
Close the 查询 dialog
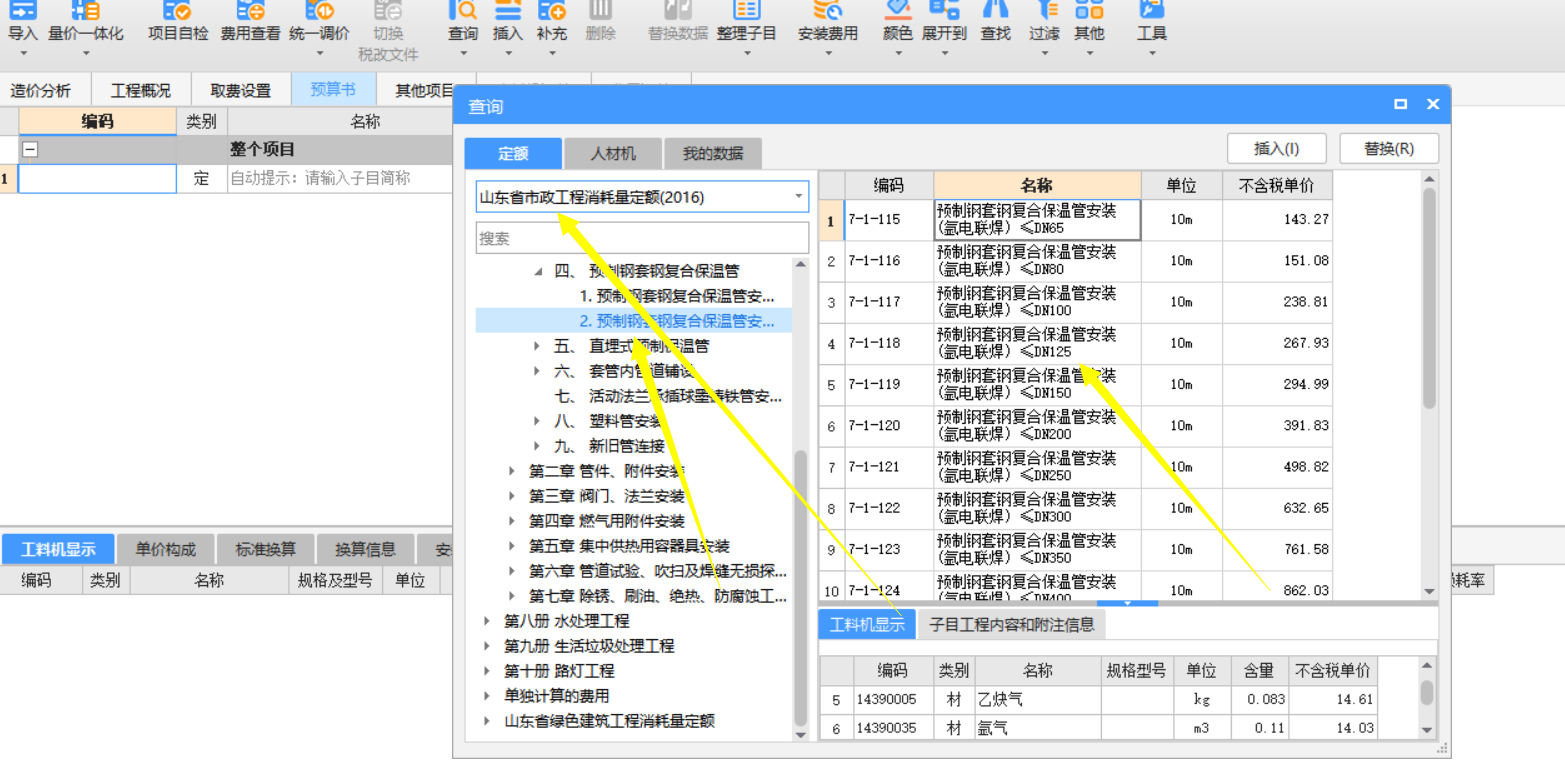click(1433, 105)
